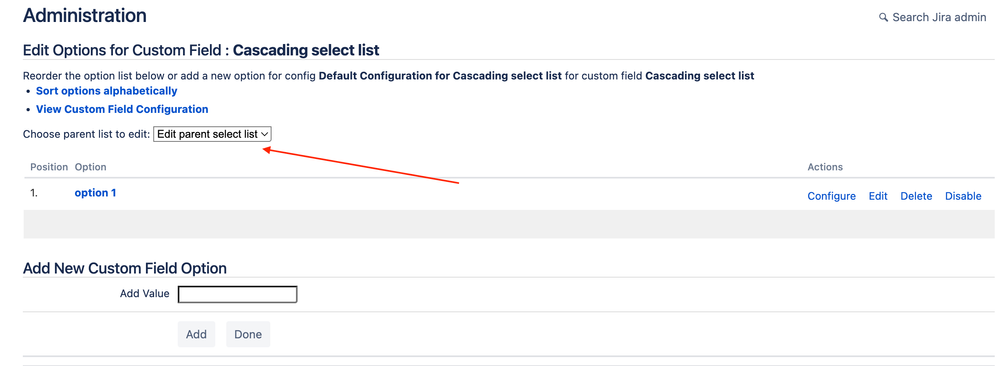Viewport: 998px width, 366px height.
Task: Expand the Edit parent select list dropdown
Action: coord(213,134)
